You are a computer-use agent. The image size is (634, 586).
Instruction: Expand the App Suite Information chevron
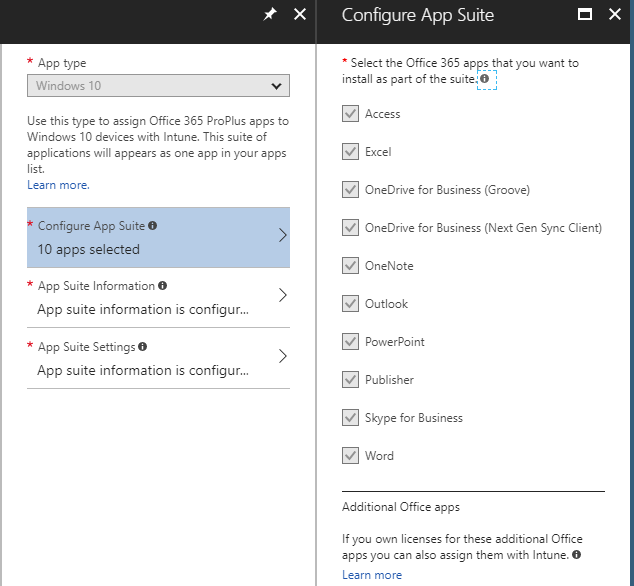[282, 296]
